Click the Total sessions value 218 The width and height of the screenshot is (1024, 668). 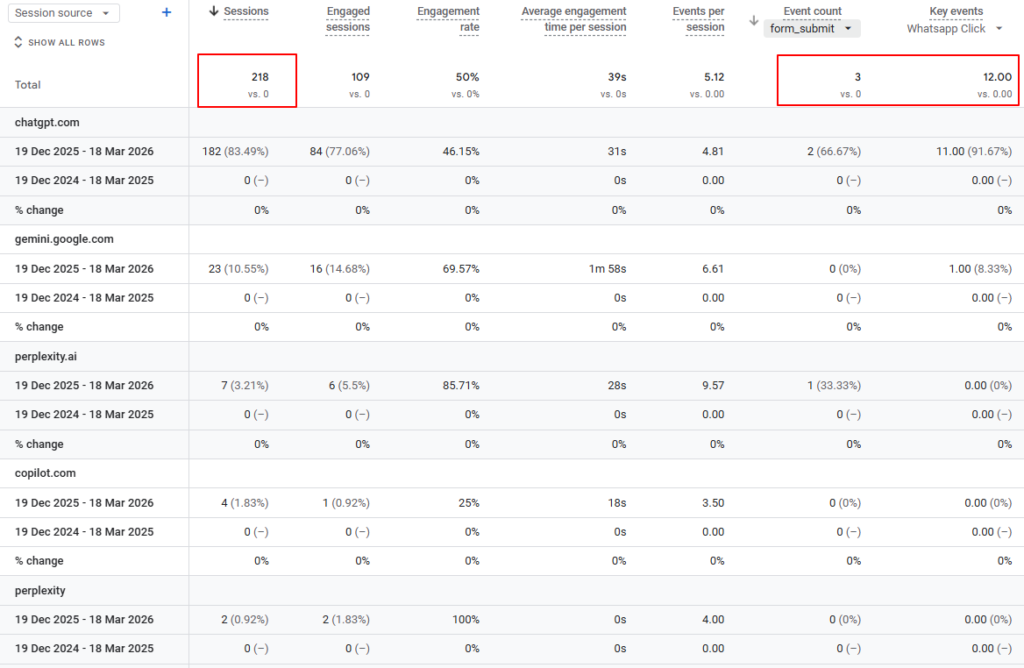coord(259,77)
